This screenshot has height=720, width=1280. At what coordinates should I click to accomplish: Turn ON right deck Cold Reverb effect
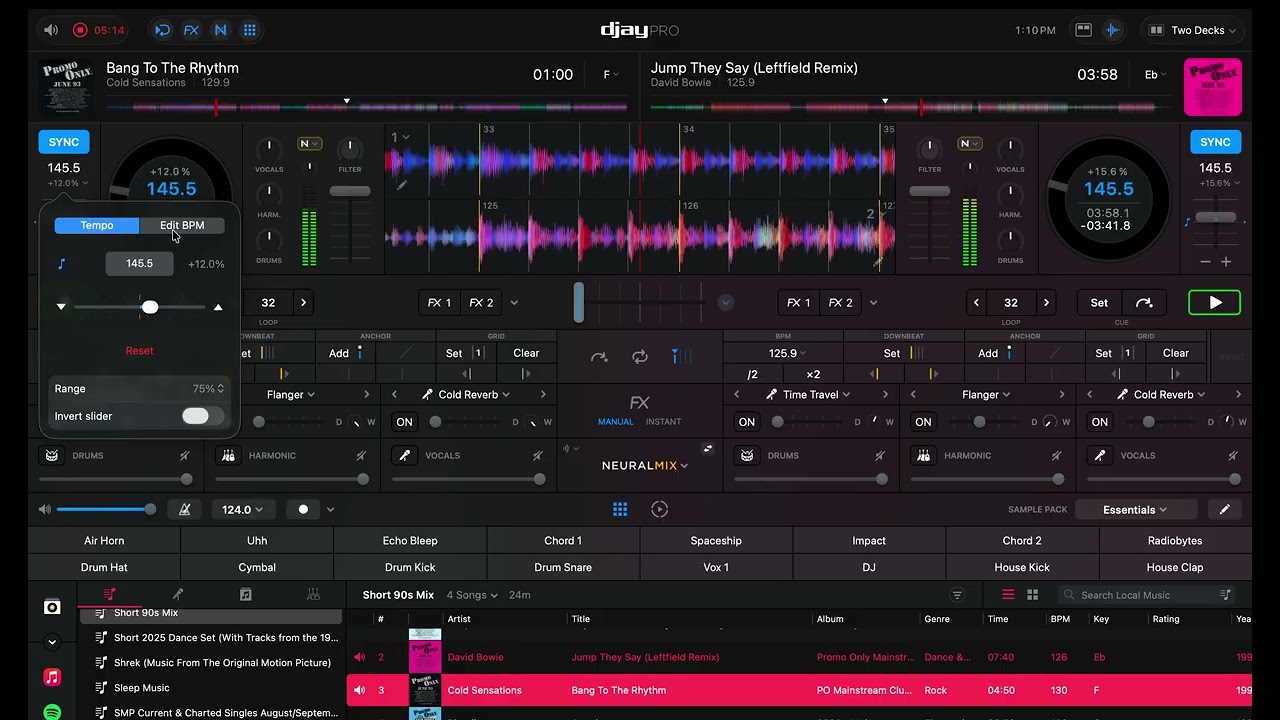click(x=1100, y=422)
